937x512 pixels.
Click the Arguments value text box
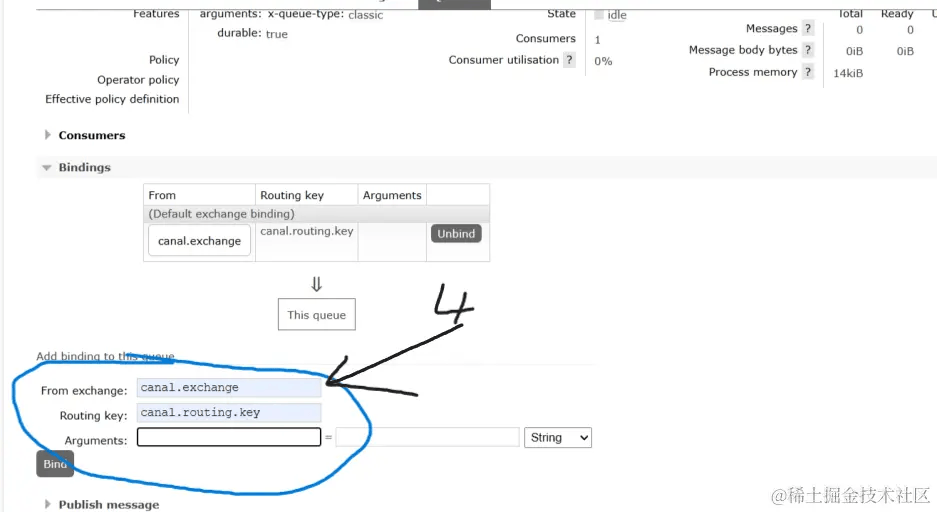pos(427,437)
